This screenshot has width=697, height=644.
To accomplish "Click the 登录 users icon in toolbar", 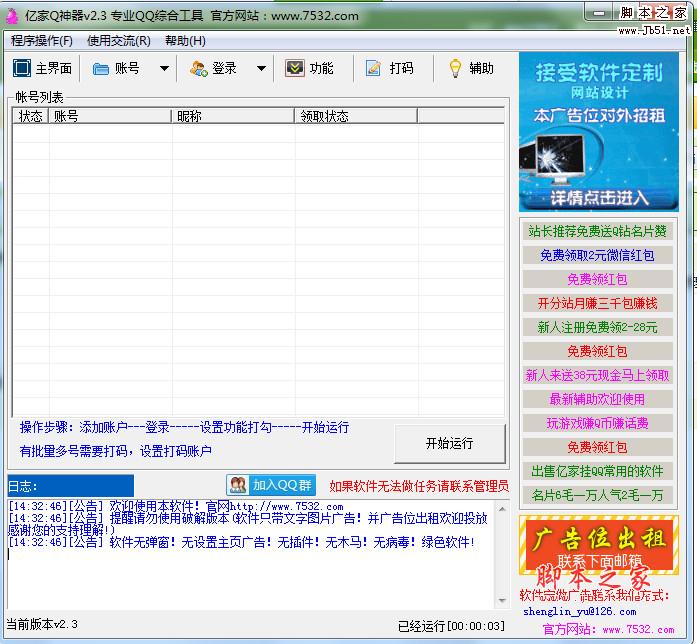I will point(198,68).
